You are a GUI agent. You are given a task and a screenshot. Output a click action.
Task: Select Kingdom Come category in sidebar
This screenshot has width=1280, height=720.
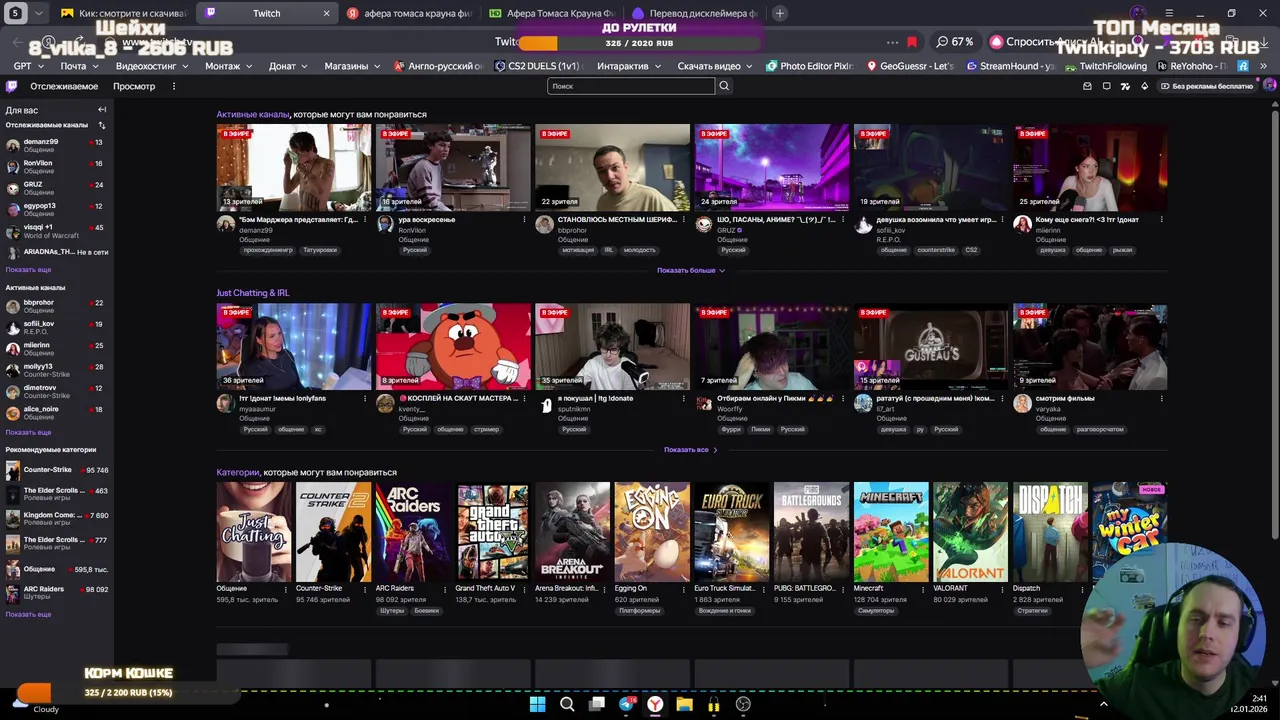point(56,519)
